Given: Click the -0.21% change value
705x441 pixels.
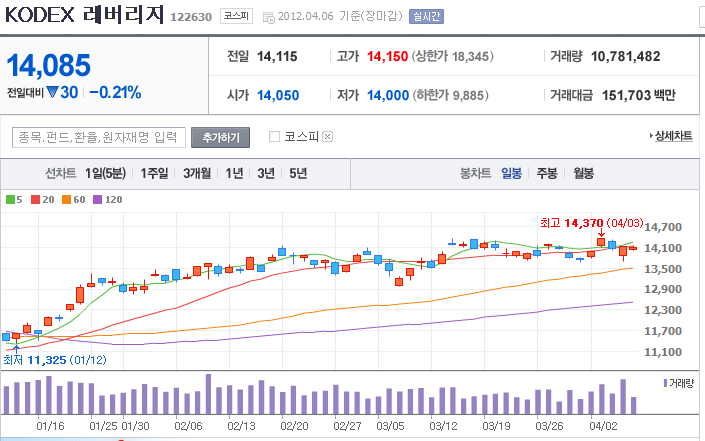Looking at the screenshot, I should tap(115, 93).
